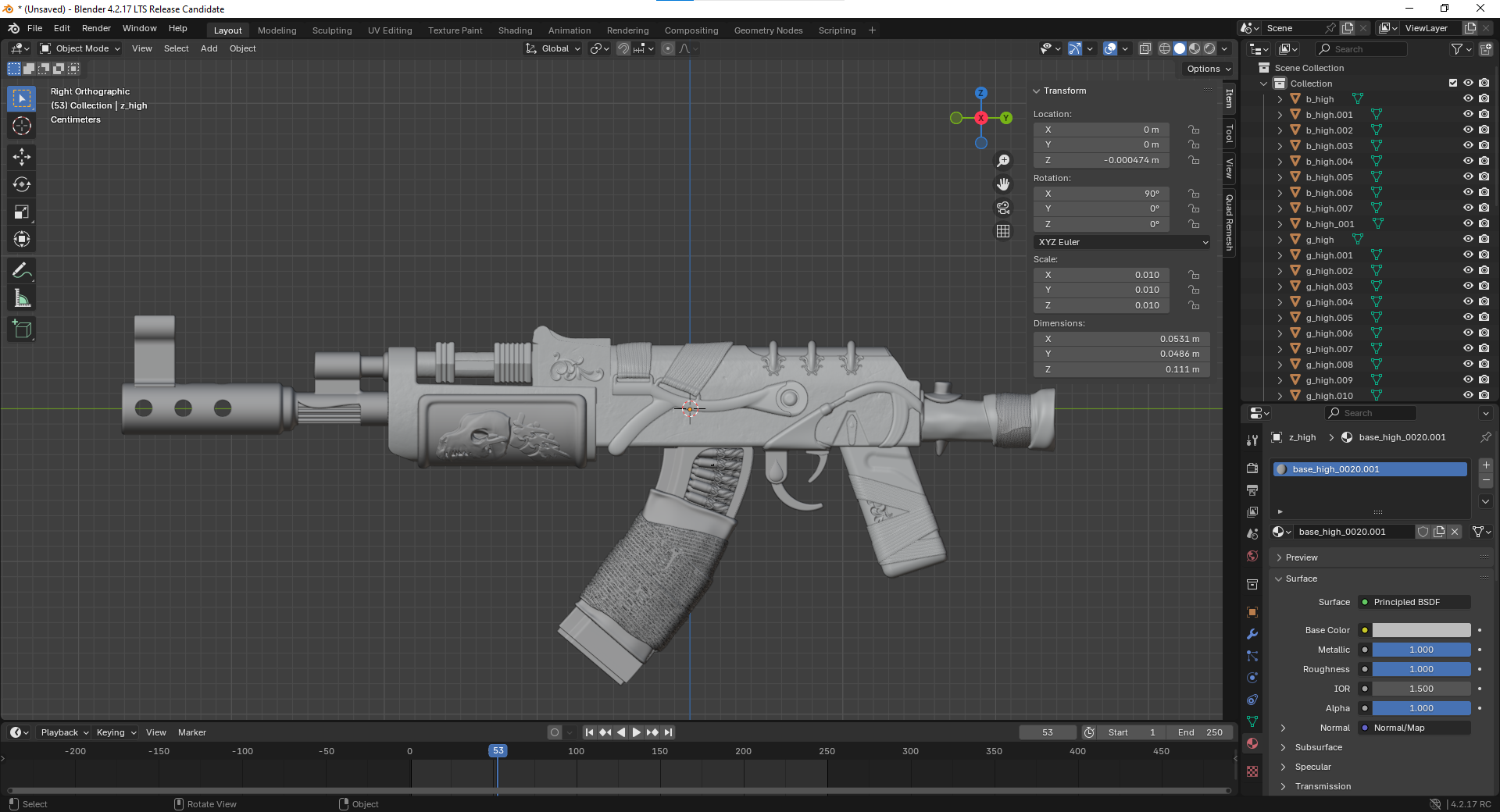
Task: Click the Metallic slider
Action: pyautogui.click(x=1421, y=650)
